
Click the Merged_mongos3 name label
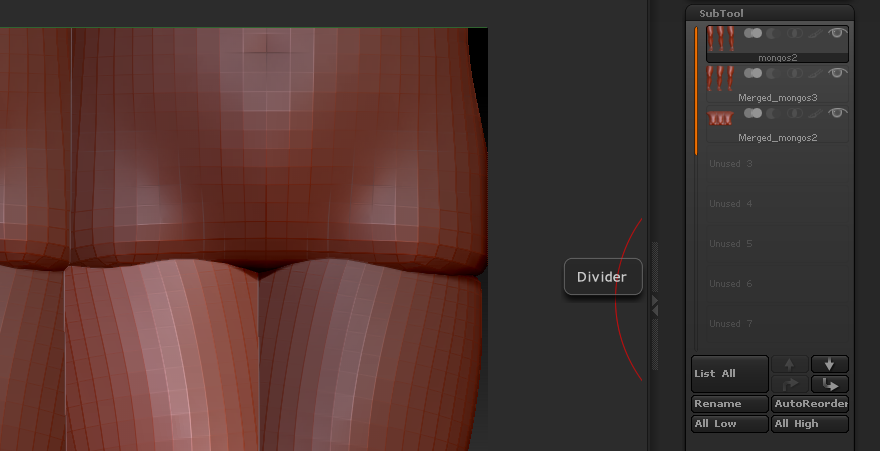click(x=777, y=98)
